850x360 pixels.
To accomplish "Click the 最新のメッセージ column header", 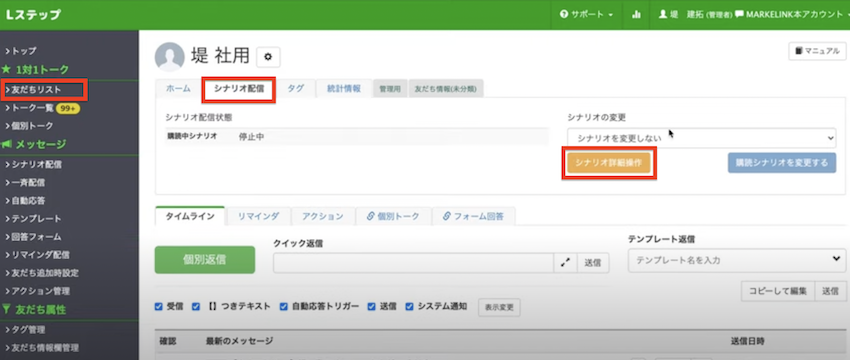I will (239, 341).
